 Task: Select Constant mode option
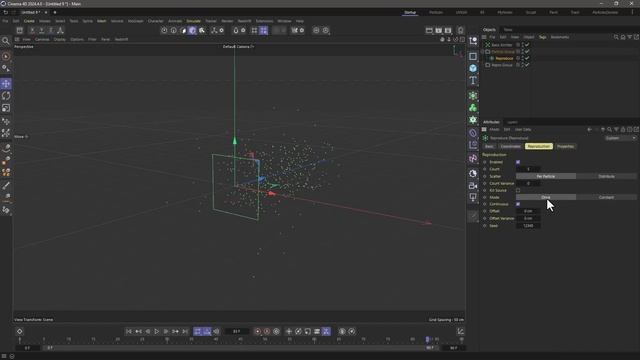coord(607,197)
